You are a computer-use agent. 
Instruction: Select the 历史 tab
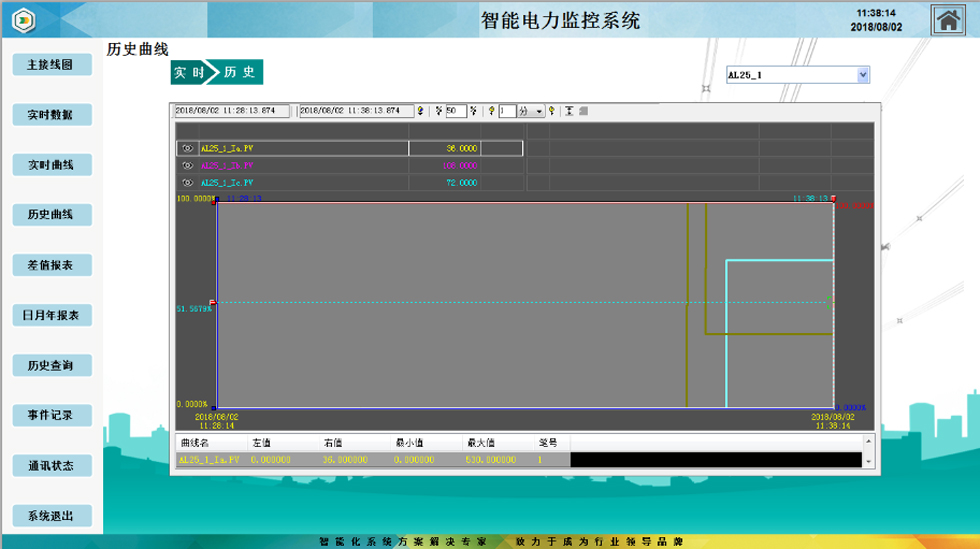click(240, 72)
